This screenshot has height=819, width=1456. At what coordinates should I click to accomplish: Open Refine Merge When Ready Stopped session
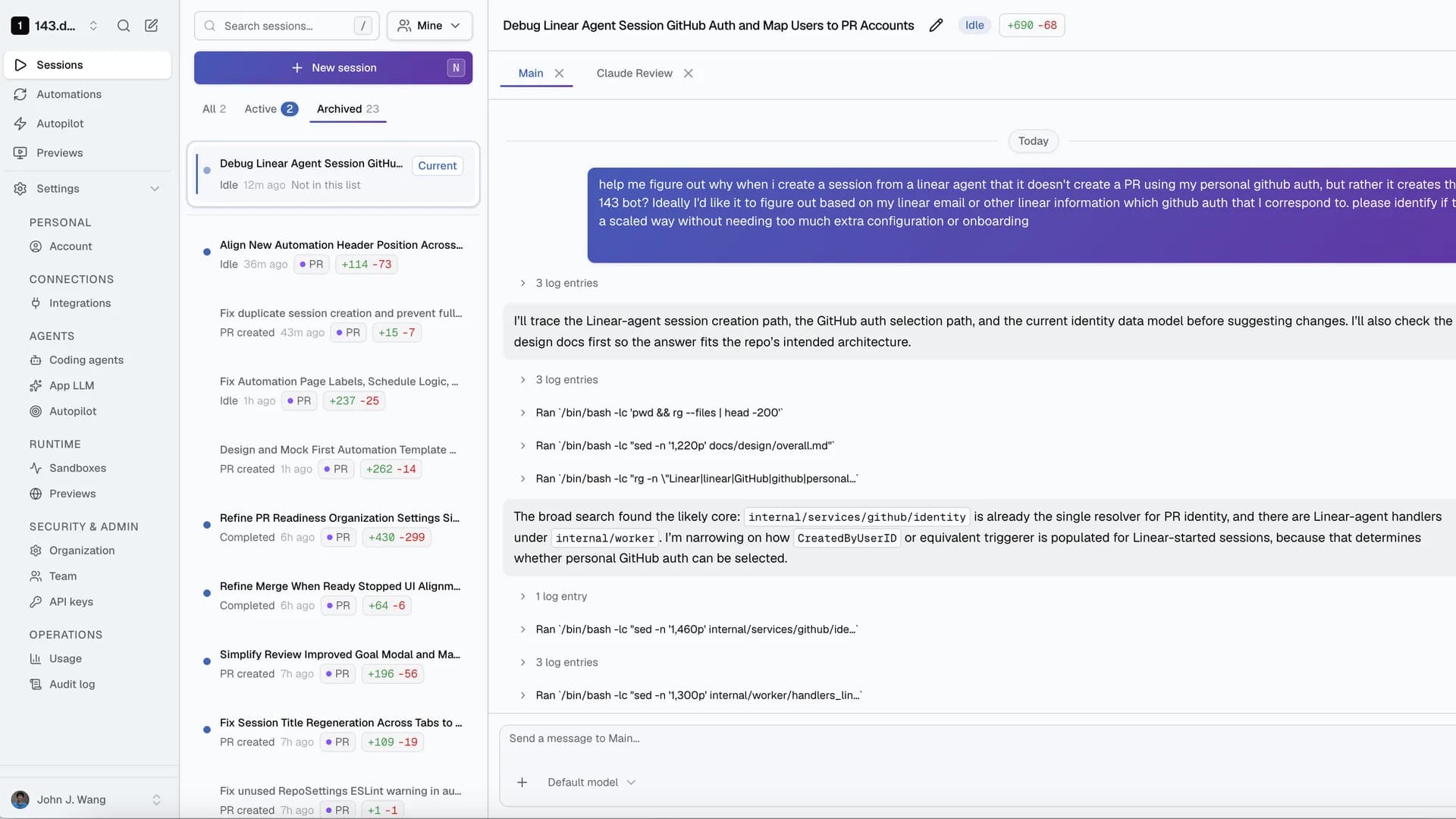pos(333,596)
